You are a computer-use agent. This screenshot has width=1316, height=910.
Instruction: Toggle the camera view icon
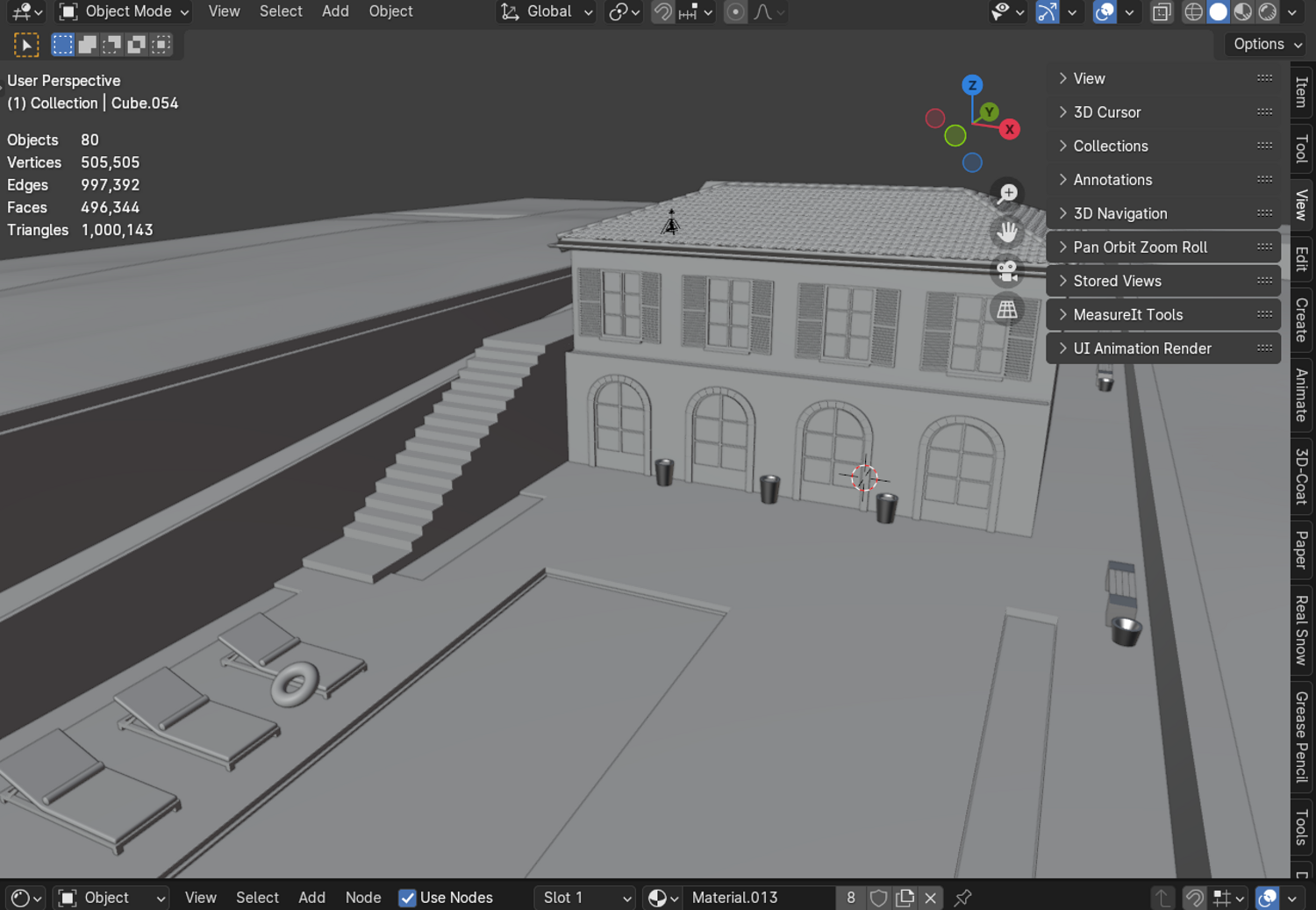pyautogui.click(x=1007, y=271)
